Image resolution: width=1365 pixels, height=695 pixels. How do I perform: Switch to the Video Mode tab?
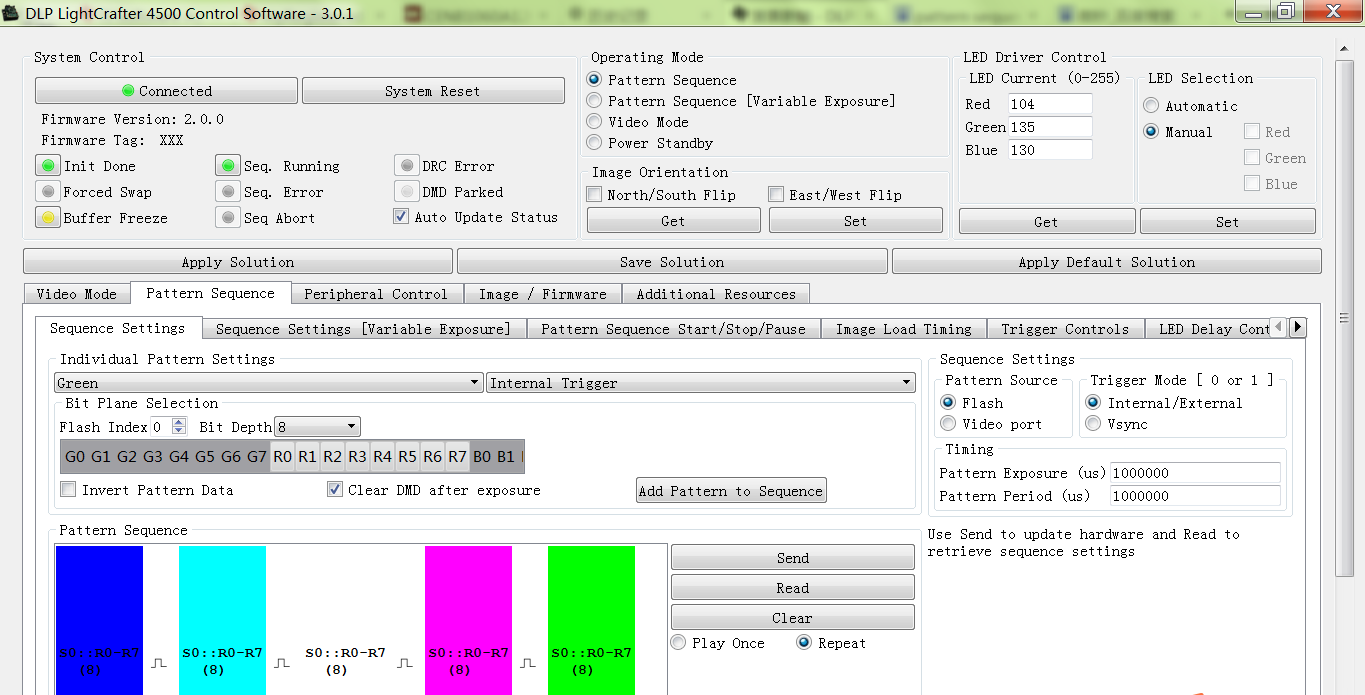pos(77,294)
